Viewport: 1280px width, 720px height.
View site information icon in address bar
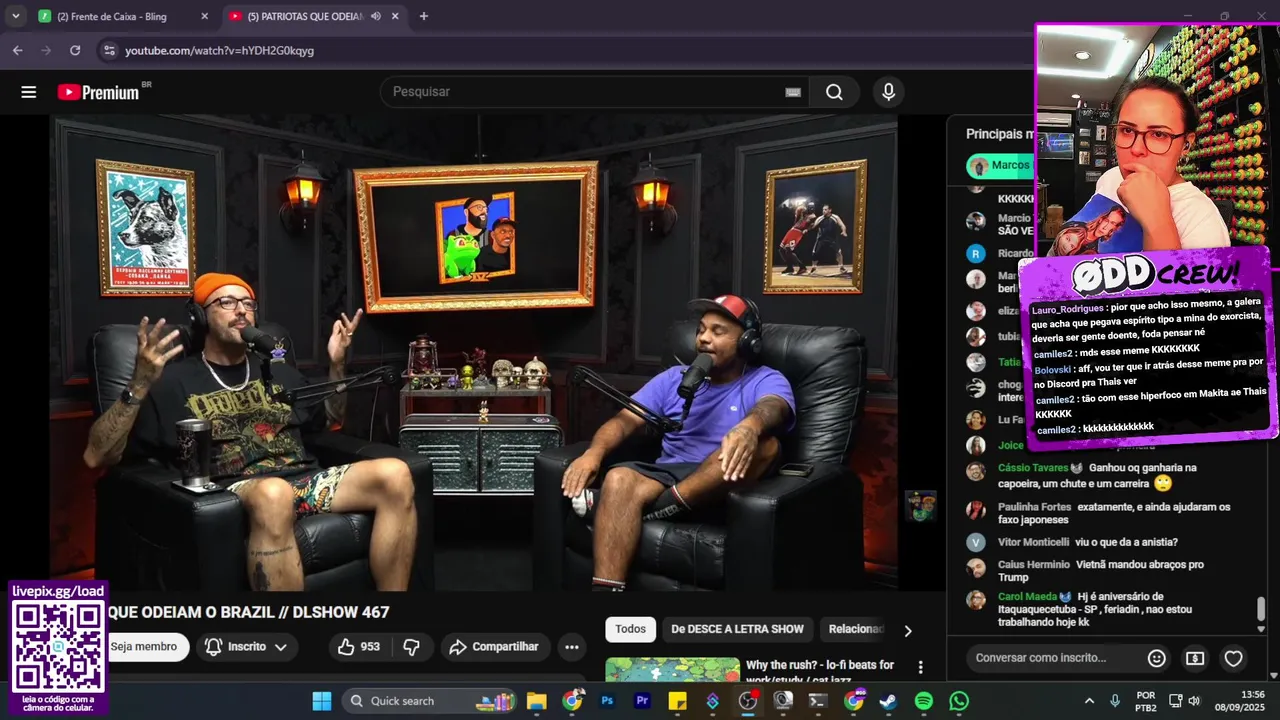[109, 50]
